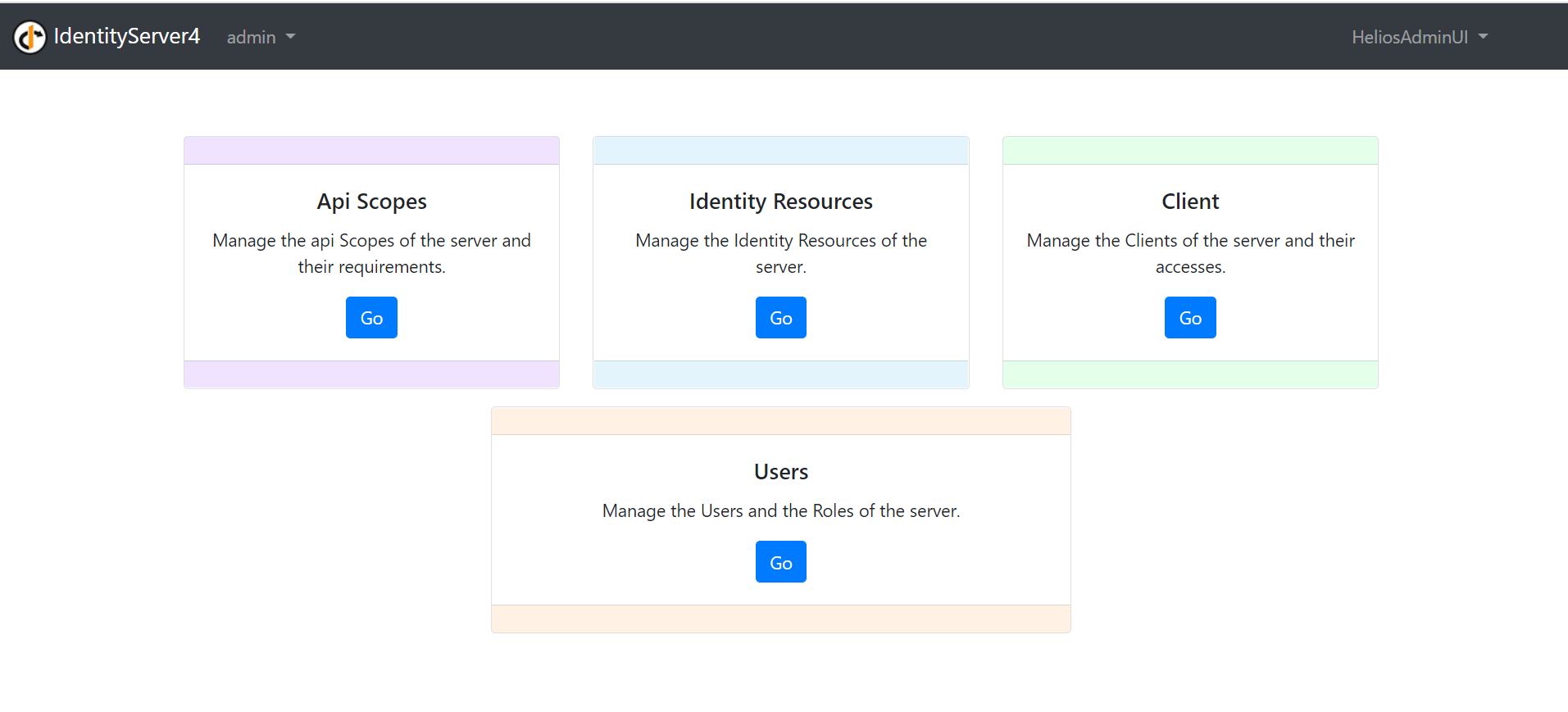The height and width of the screenshot is (712, 1568).
Task: Go to Identity Resources management
Action: coord(781,318)
